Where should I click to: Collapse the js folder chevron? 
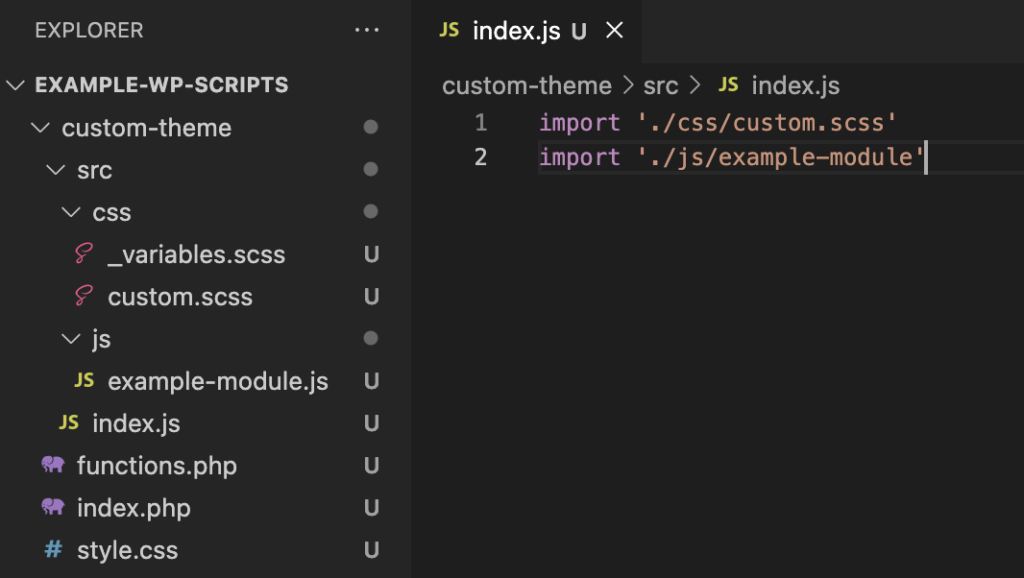point(71,338)
